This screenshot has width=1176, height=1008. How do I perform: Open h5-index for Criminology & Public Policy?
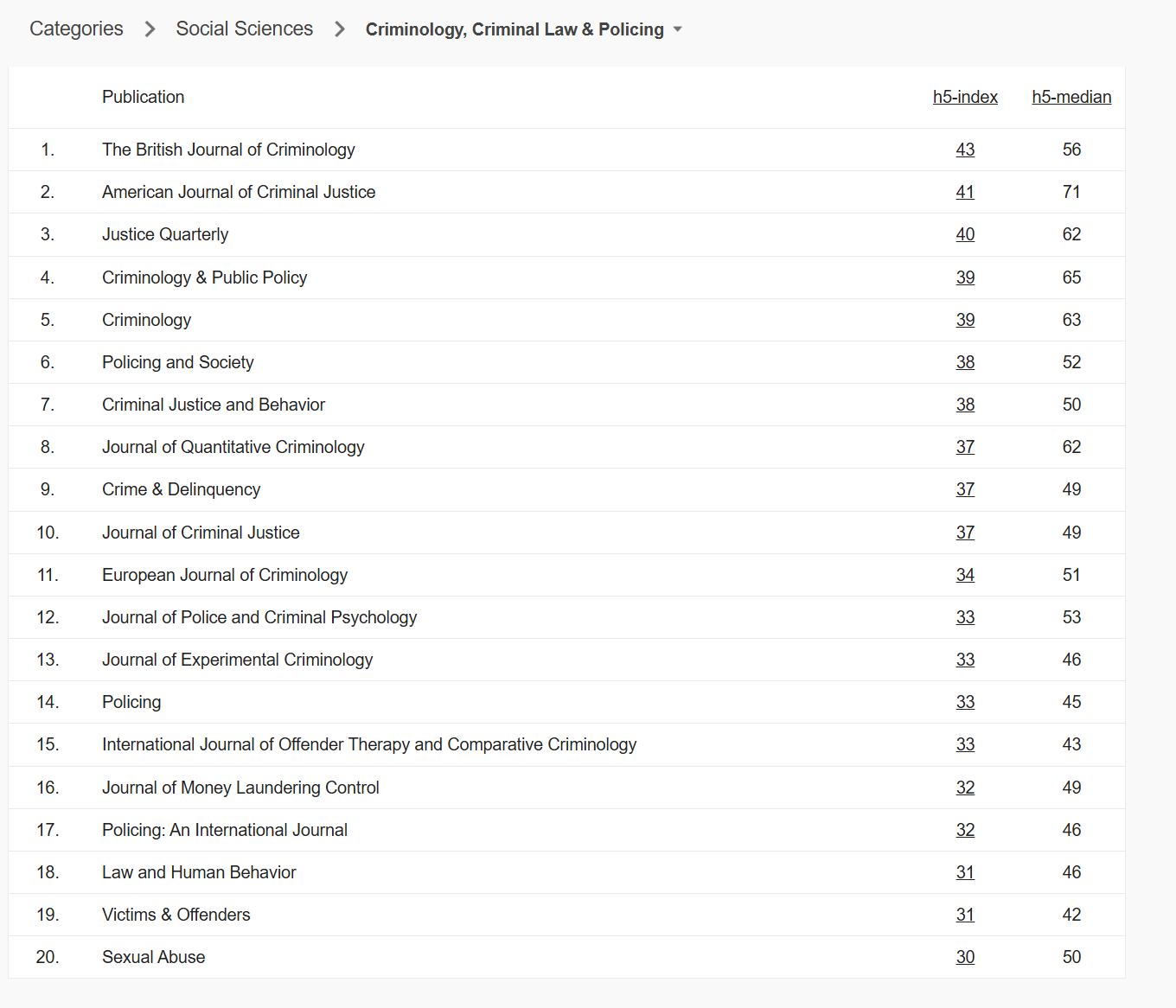965,278
